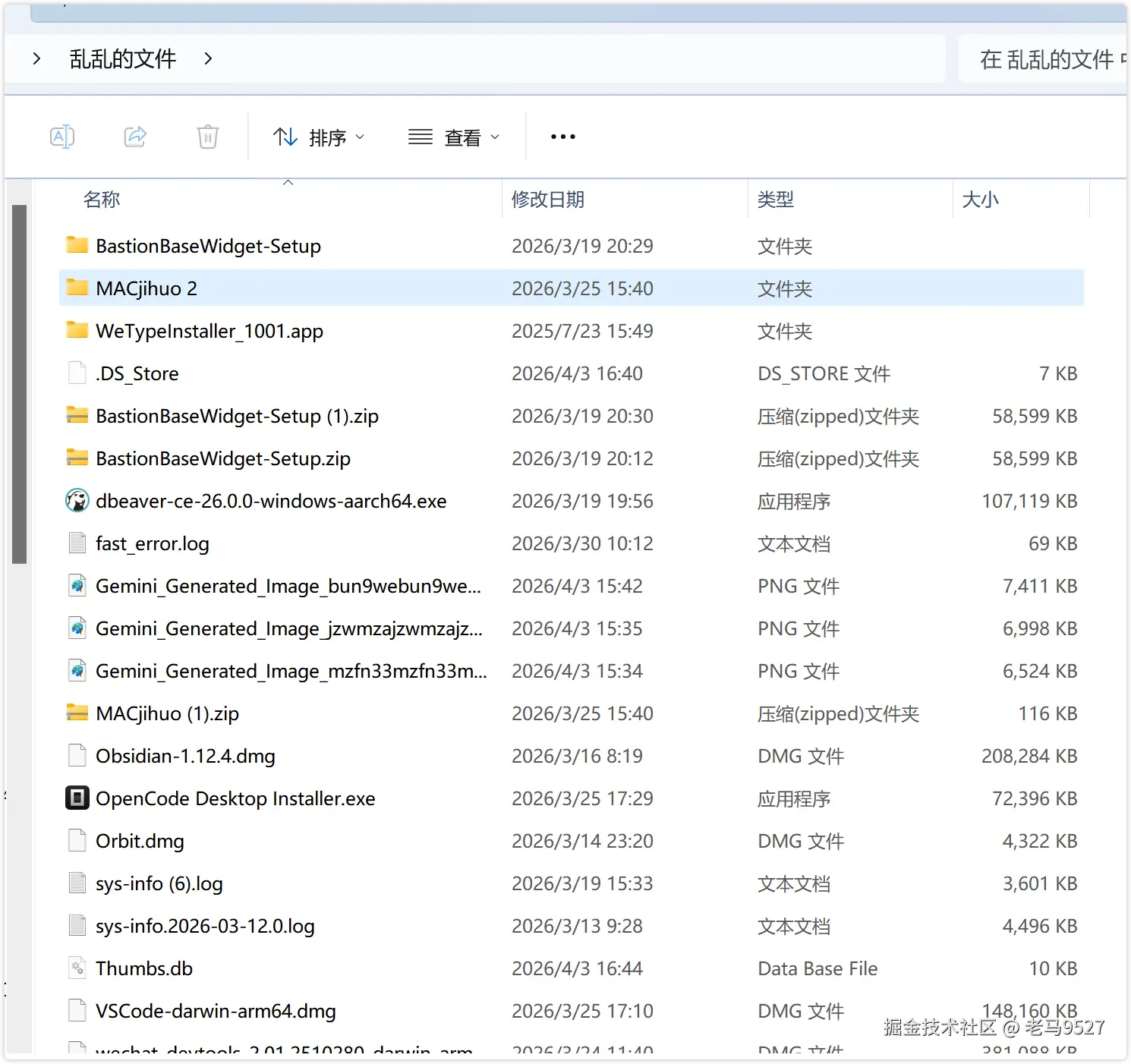The image size is (1131, 1064).
Task: Click the MACjihuo (1).zip archive icon
Action: click(77, 713)
